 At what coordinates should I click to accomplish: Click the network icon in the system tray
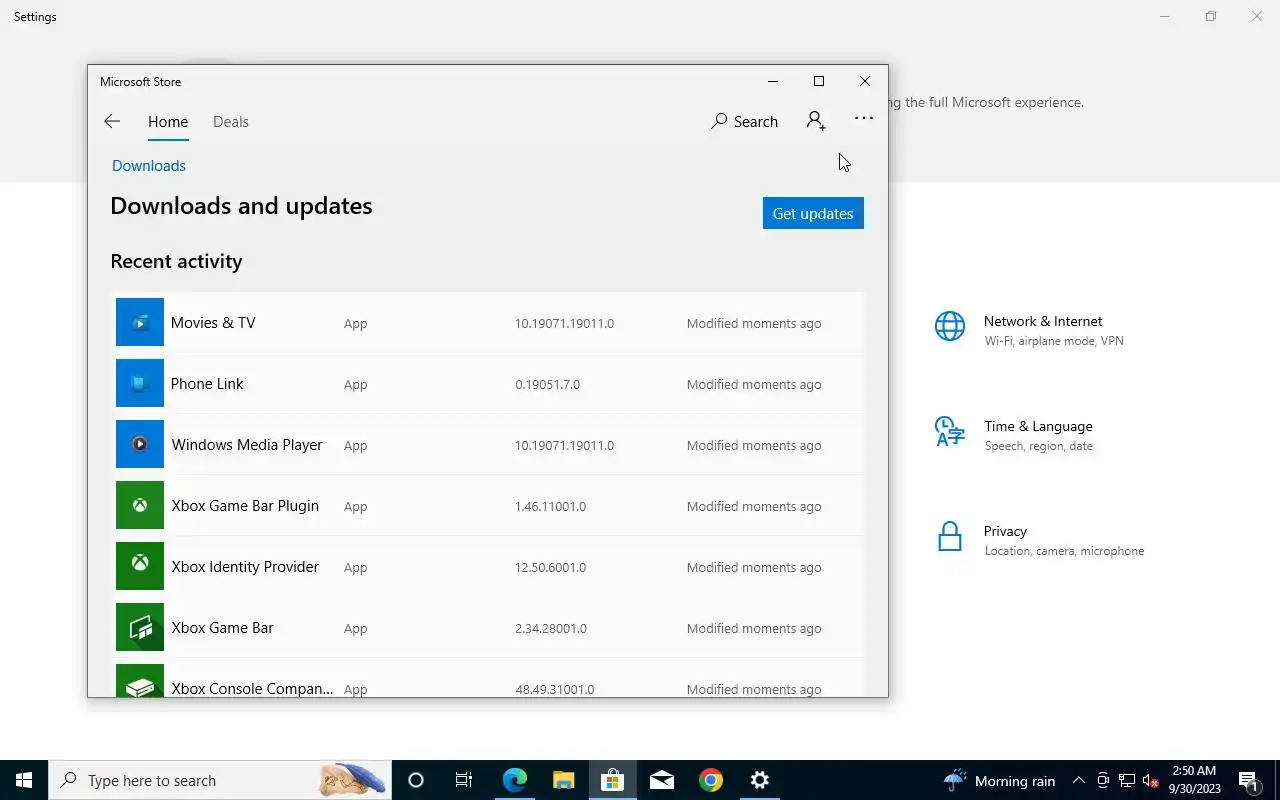pyautogui.click(x=1127, y=780)
